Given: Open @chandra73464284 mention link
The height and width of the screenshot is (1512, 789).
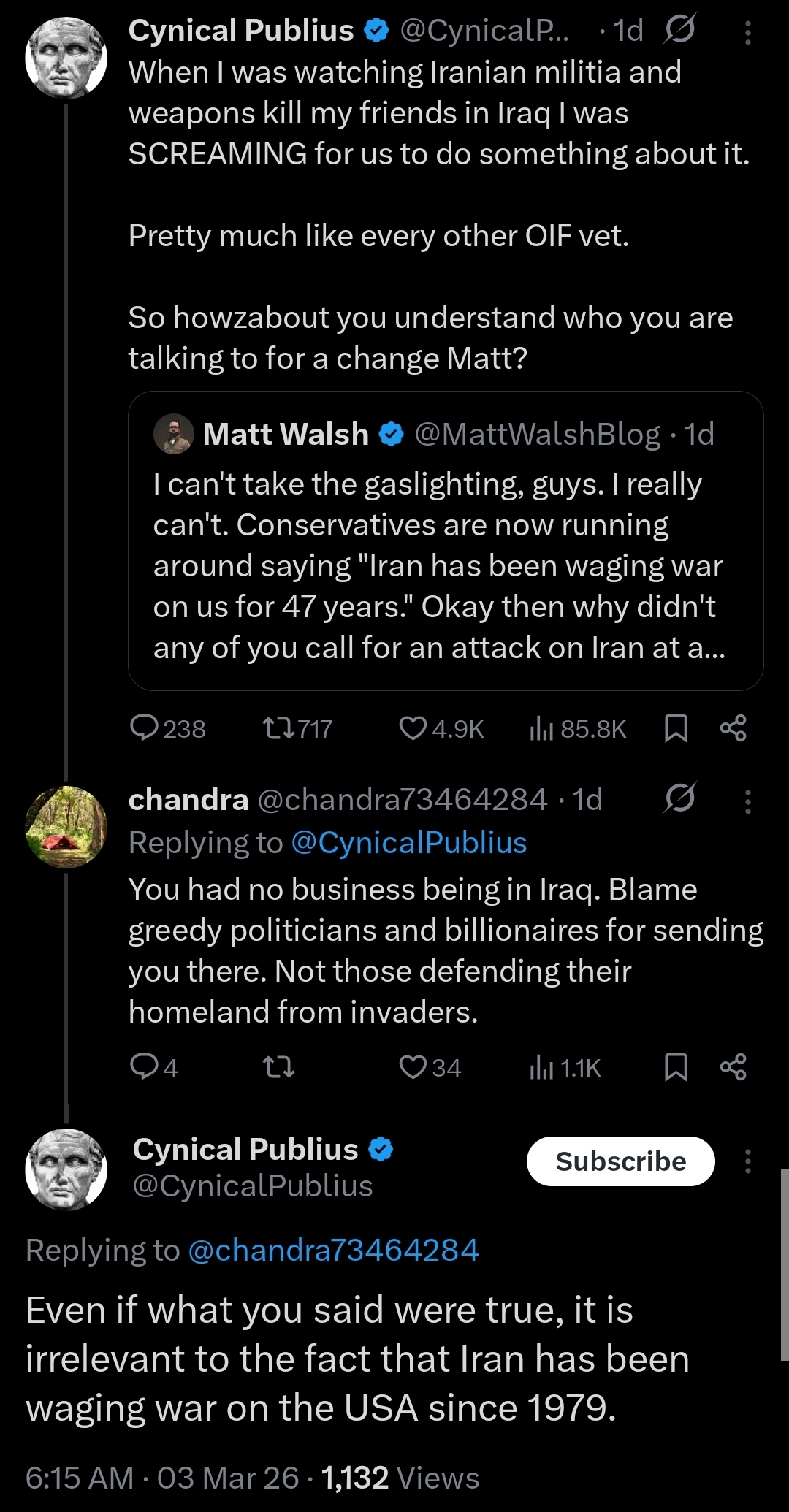Looking at the screenshot, I should pyautogui.click(x=333, y=1250).
